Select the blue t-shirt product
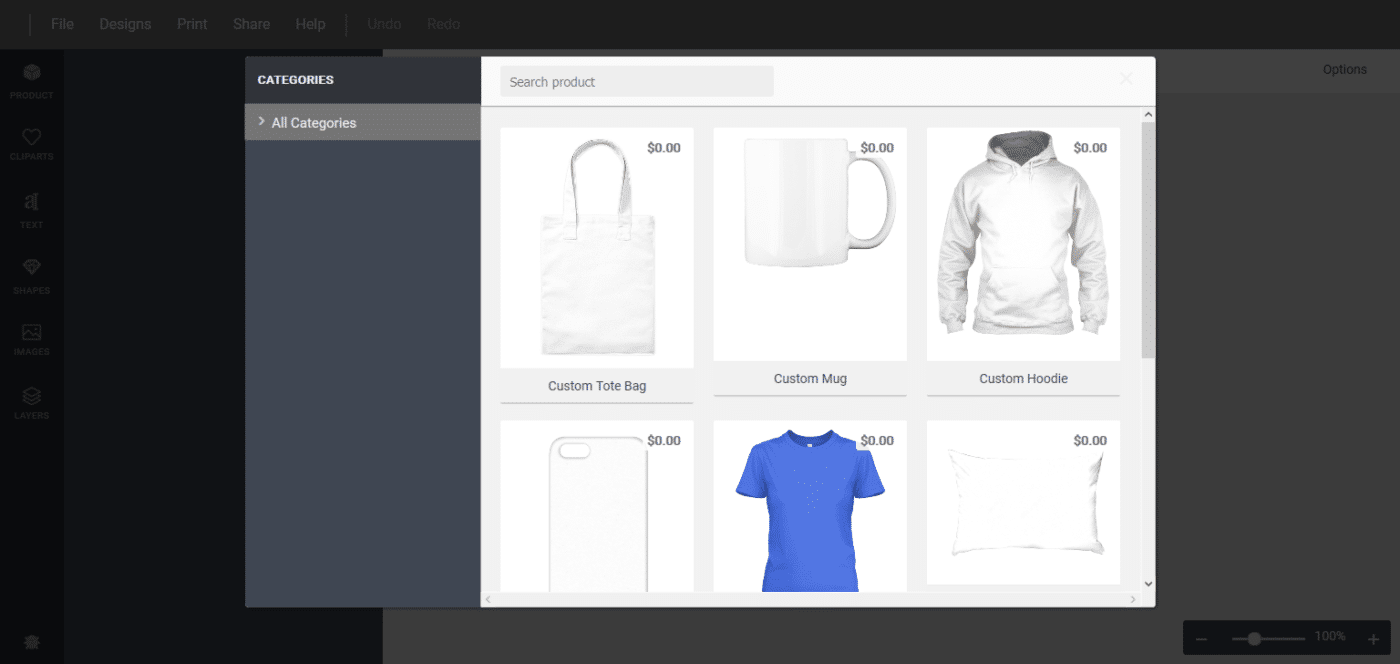The image size is (1400, 664). 810,507
